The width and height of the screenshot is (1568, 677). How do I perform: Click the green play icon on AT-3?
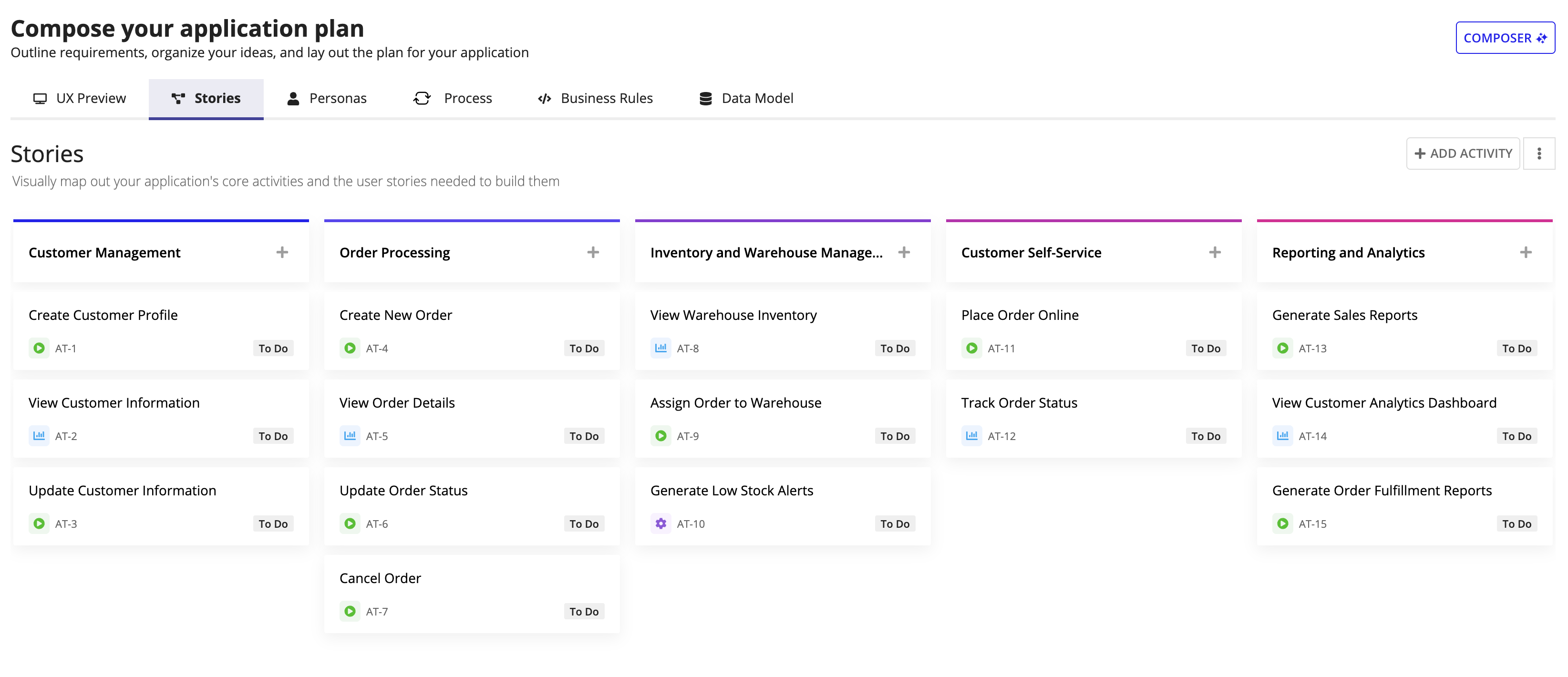[39, 523]
